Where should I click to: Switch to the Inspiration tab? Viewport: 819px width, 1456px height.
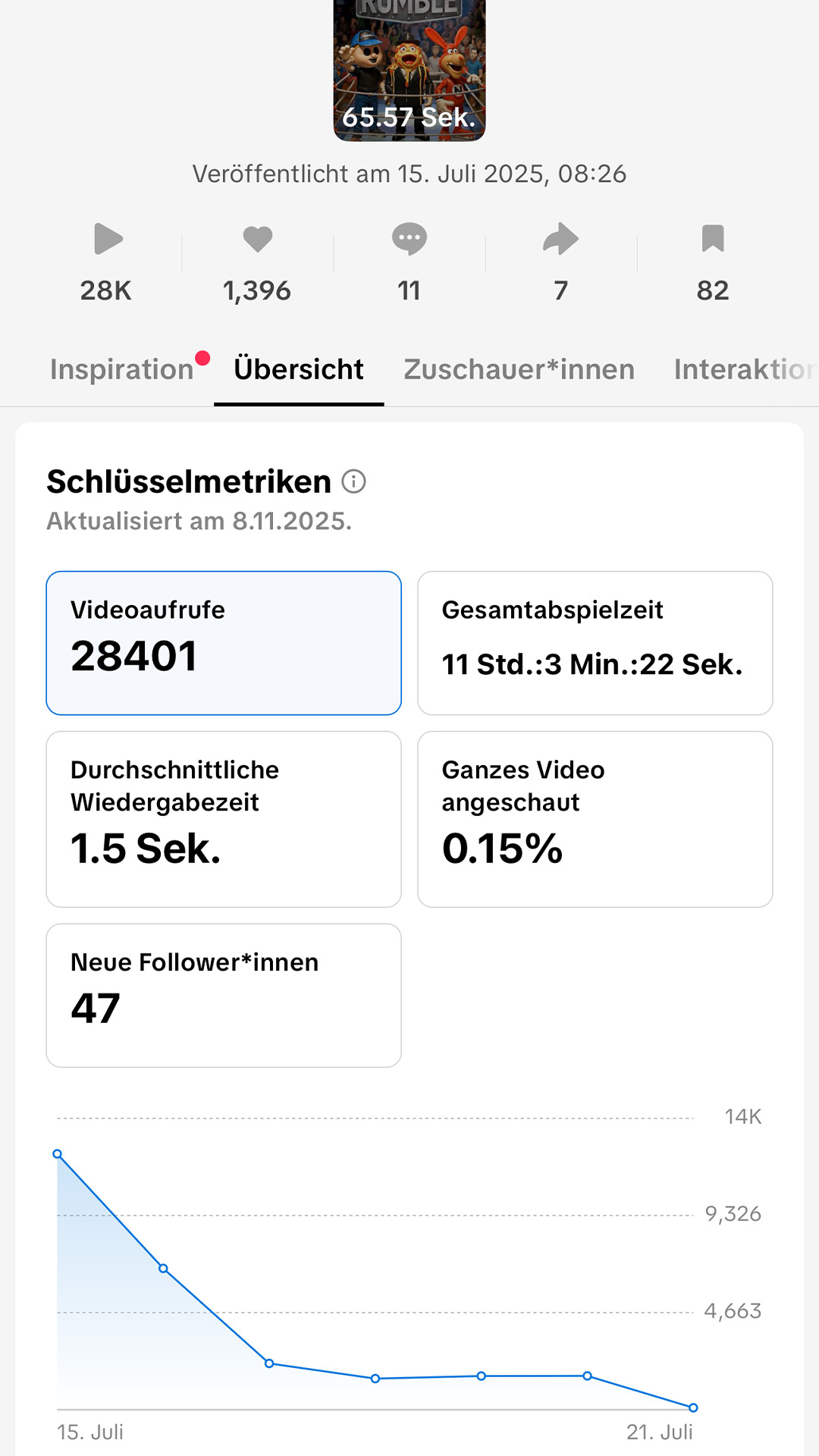click(122, 369)
